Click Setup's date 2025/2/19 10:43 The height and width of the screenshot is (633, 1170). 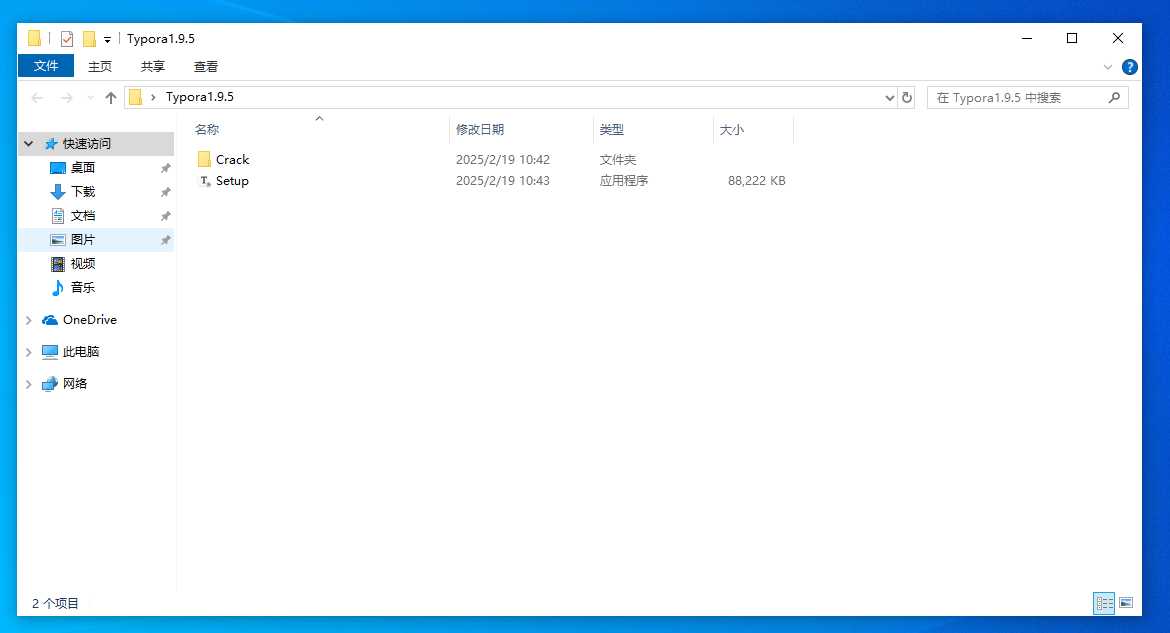[x=503, y=181]
